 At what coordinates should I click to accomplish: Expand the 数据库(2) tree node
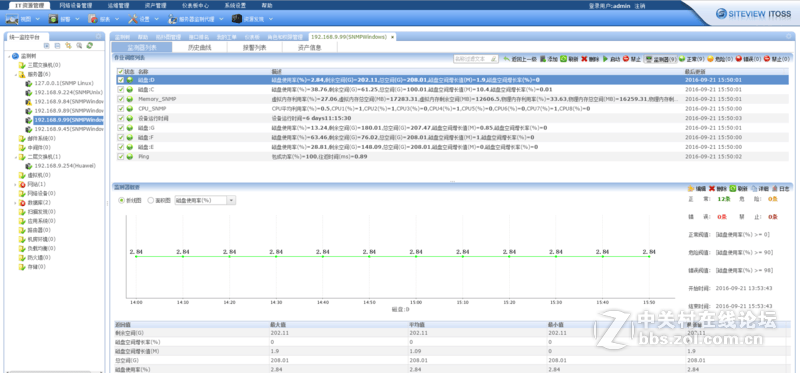click(x=16, y=203)
